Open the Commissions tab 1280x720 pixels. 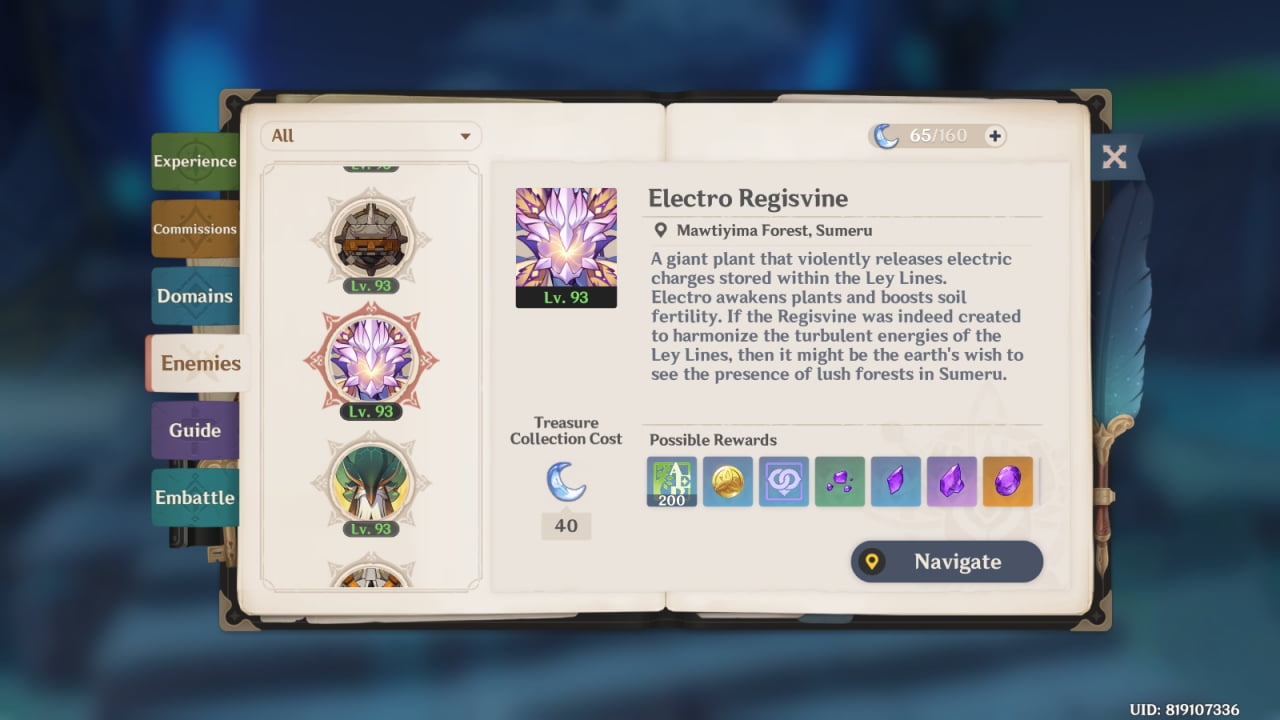point(195,229)
